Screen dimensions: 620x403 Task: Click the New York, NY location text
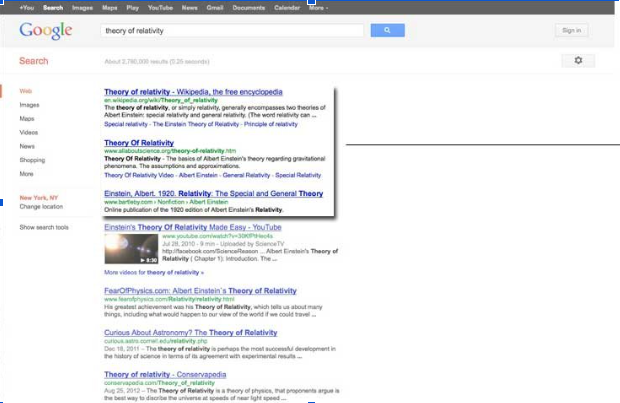[x=38, y=198]
